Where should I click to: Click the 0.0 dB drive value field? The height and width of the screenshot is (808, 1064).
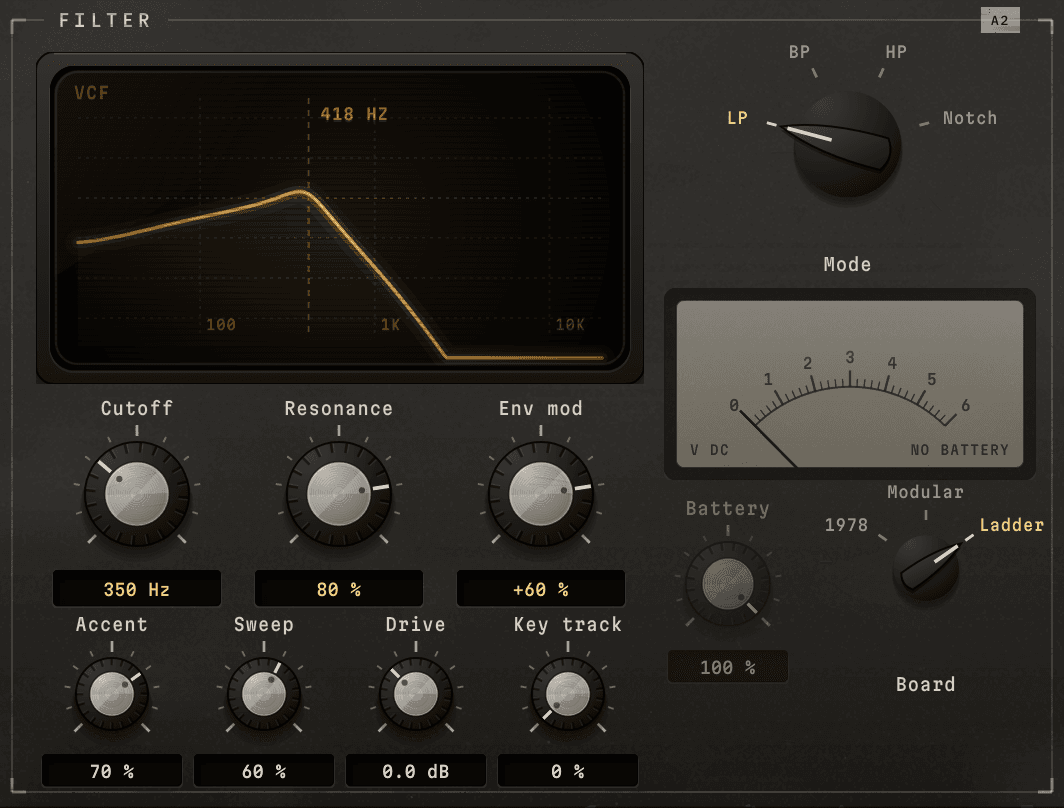(x=416, y=771)
